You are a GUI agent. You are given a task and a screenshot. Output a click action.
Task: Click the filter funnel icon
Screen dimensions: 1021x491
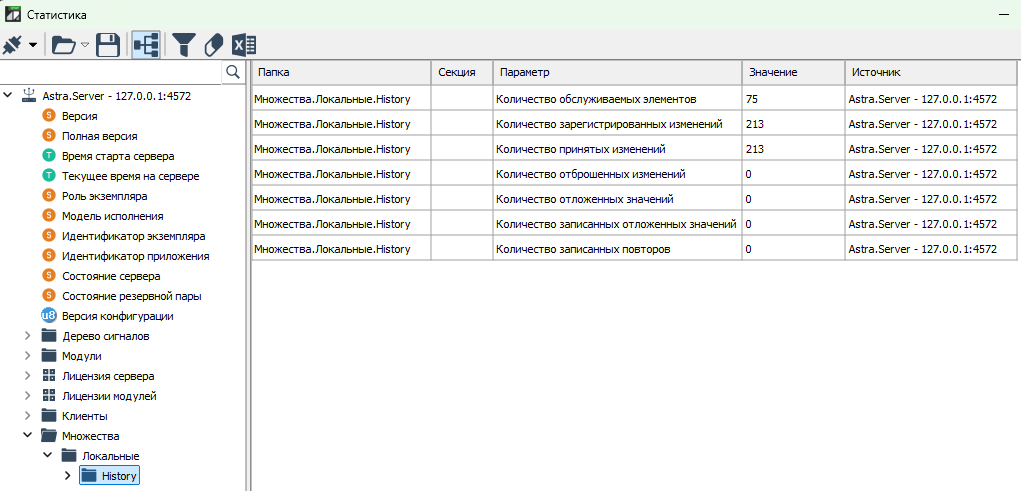tap(184, 44)
